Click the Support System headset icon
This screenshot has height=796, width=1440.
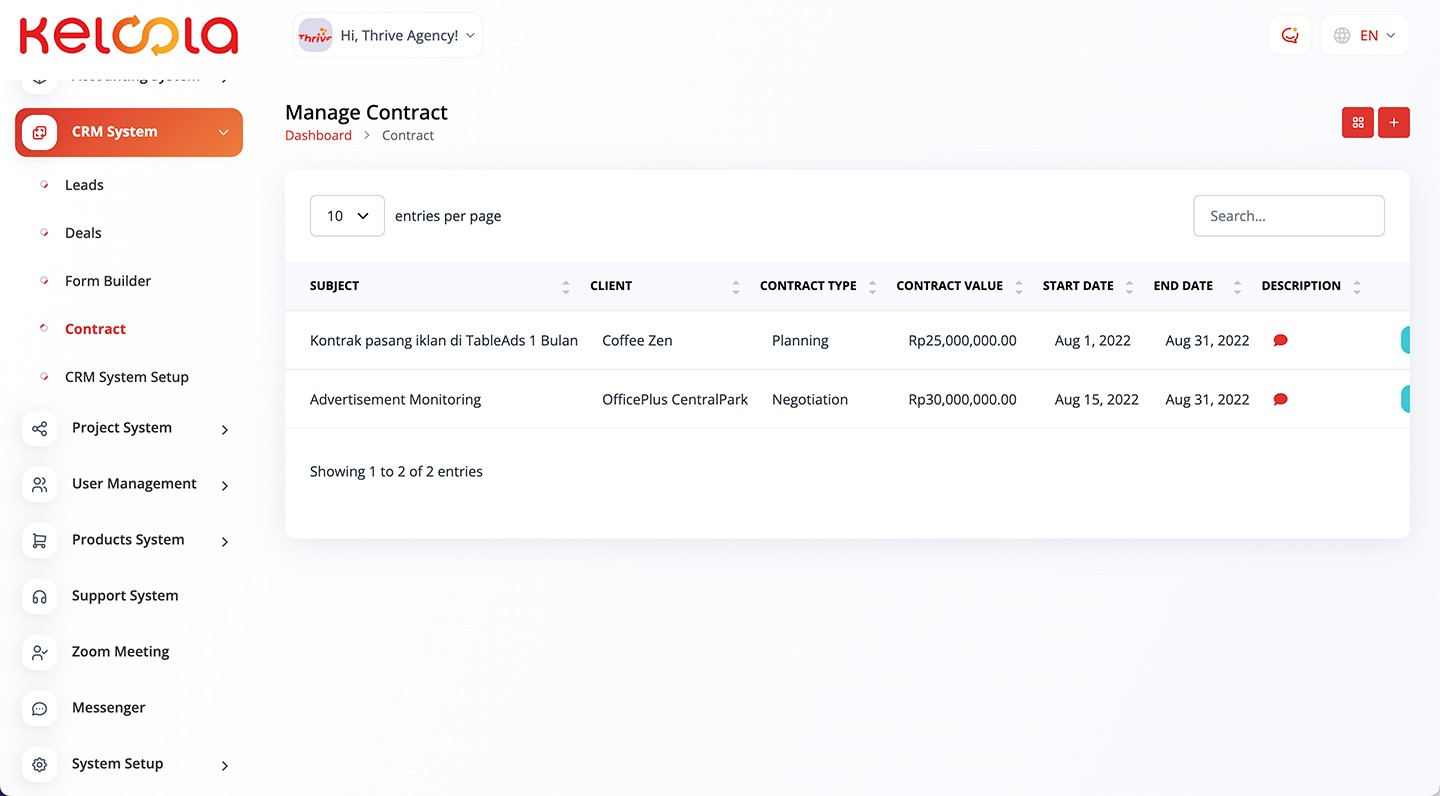tap(40, 596)
